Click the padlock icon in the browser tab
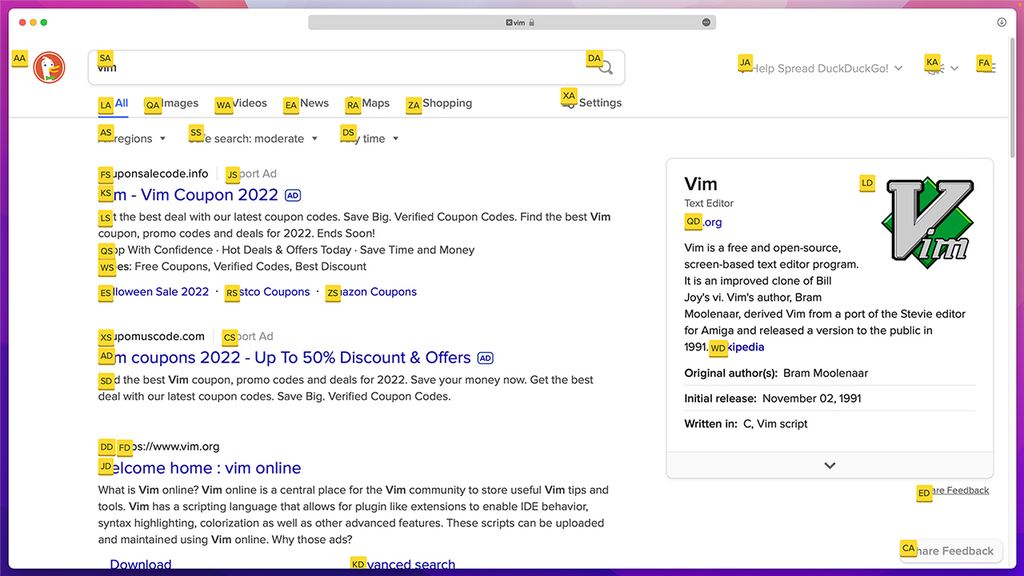This screenshot has width=1024, height=576. click(x=533, y=21)
